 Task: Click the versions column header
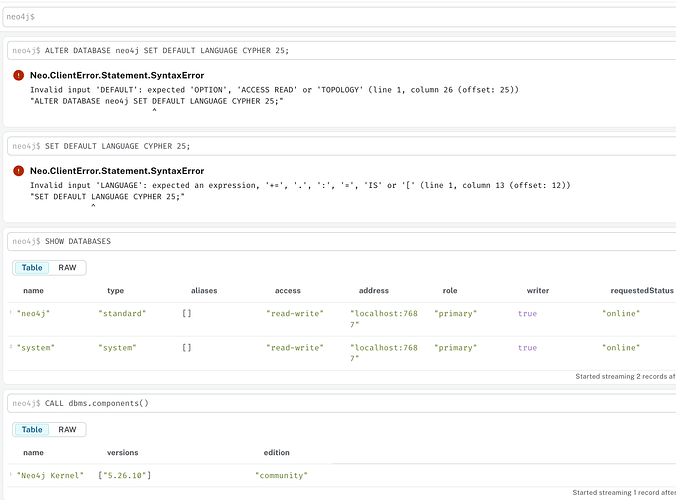click(122, 453)
